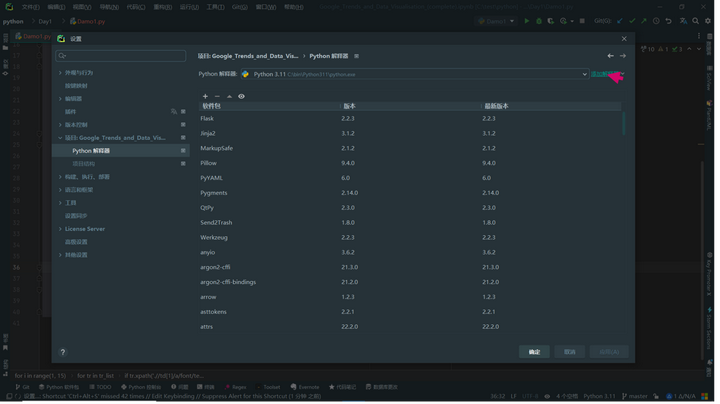Upgrade package using the up-arrow icon
Screen dimensions: 720x404
[229, 96]
